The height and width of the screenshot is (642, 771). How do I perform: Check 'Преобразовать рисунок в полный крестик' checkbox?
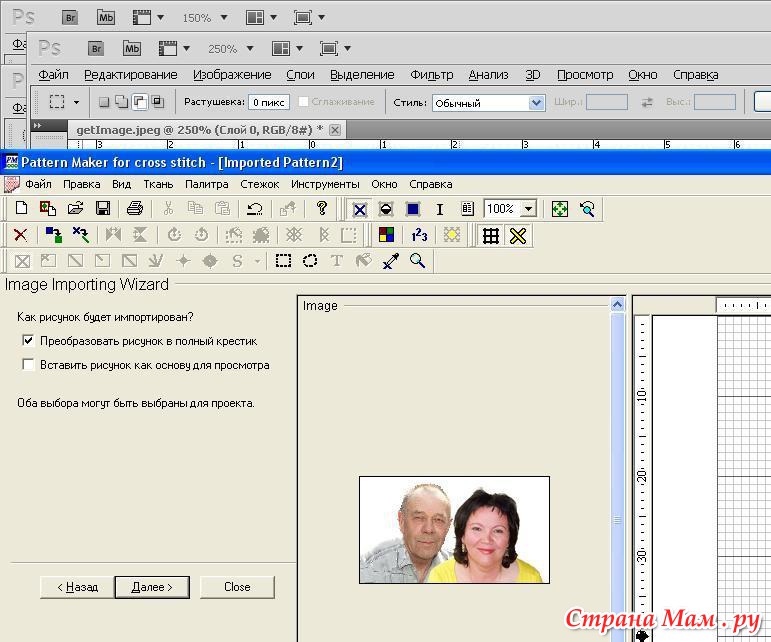point(28,340)
